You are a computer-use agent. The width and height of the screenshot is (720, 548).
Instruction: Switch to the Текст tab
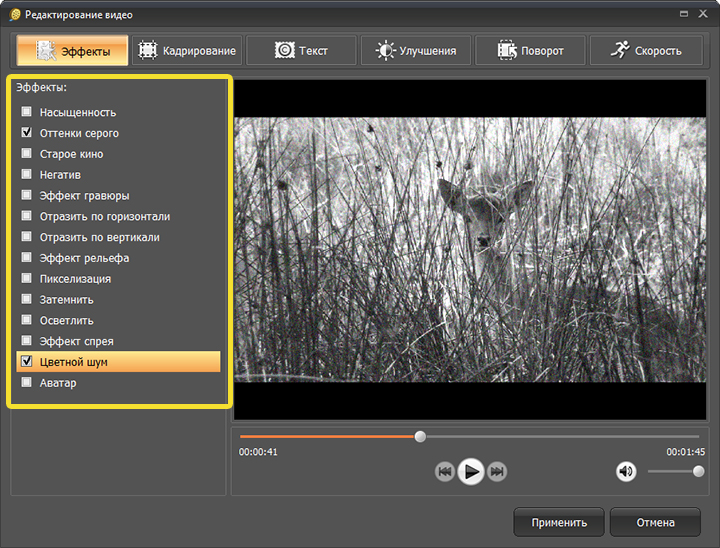point(300,50)
